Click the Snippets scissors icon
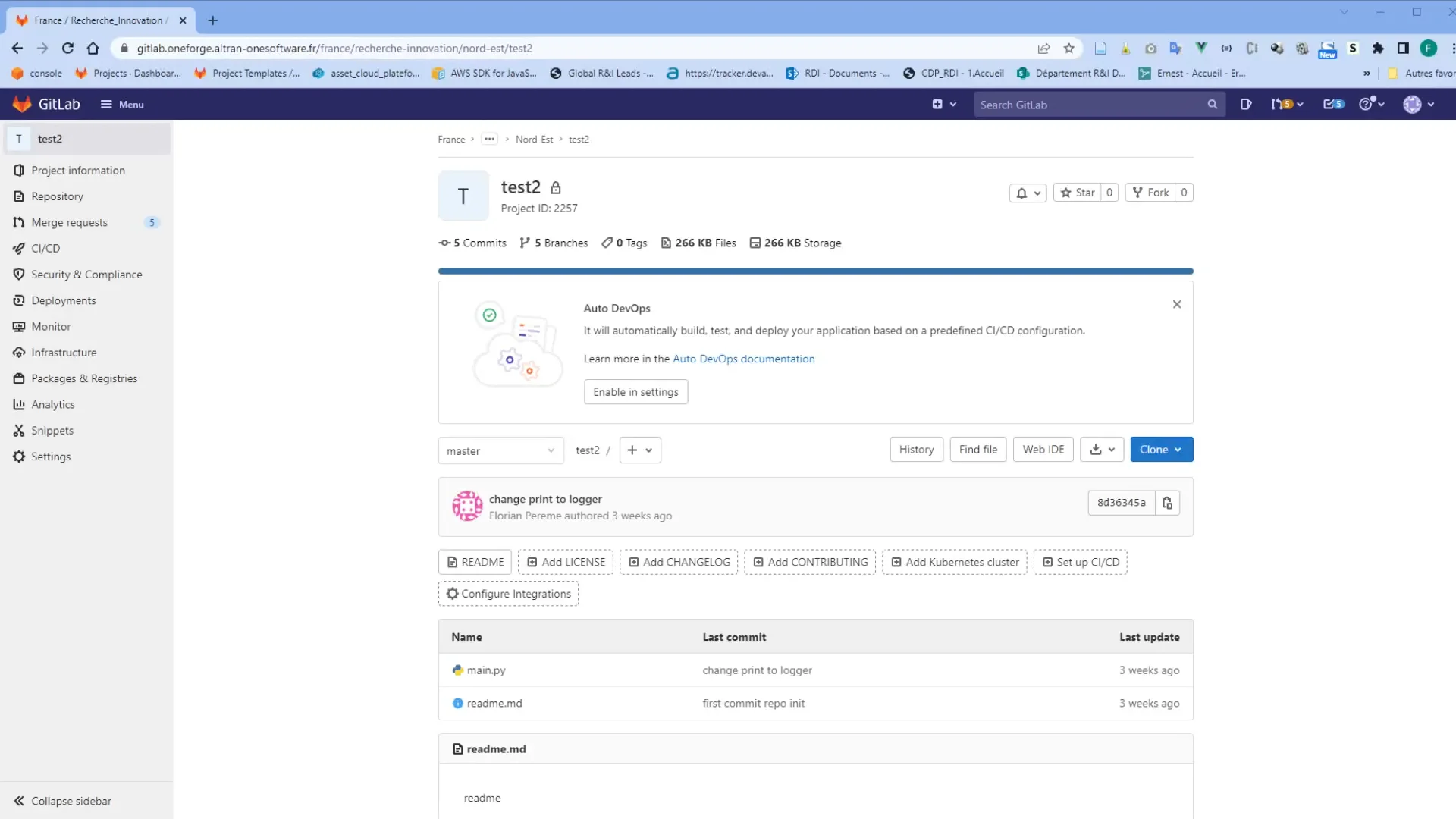The height and width of the screenshot is (819, 1456). tap(19, 431)
